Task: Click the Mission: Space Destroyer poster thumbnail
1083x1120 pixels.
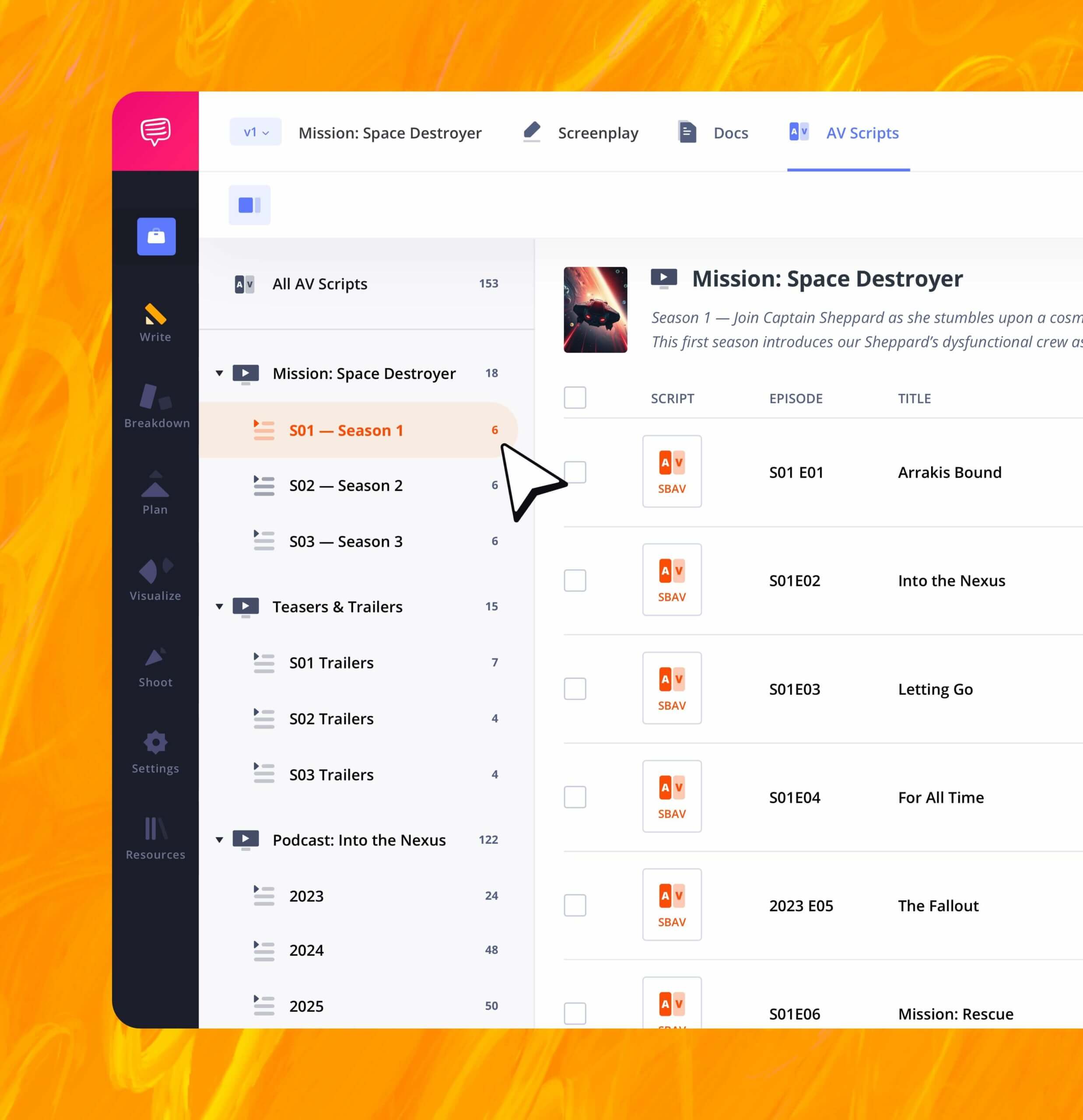Action: pyautogui.click(x=595, y=310)
